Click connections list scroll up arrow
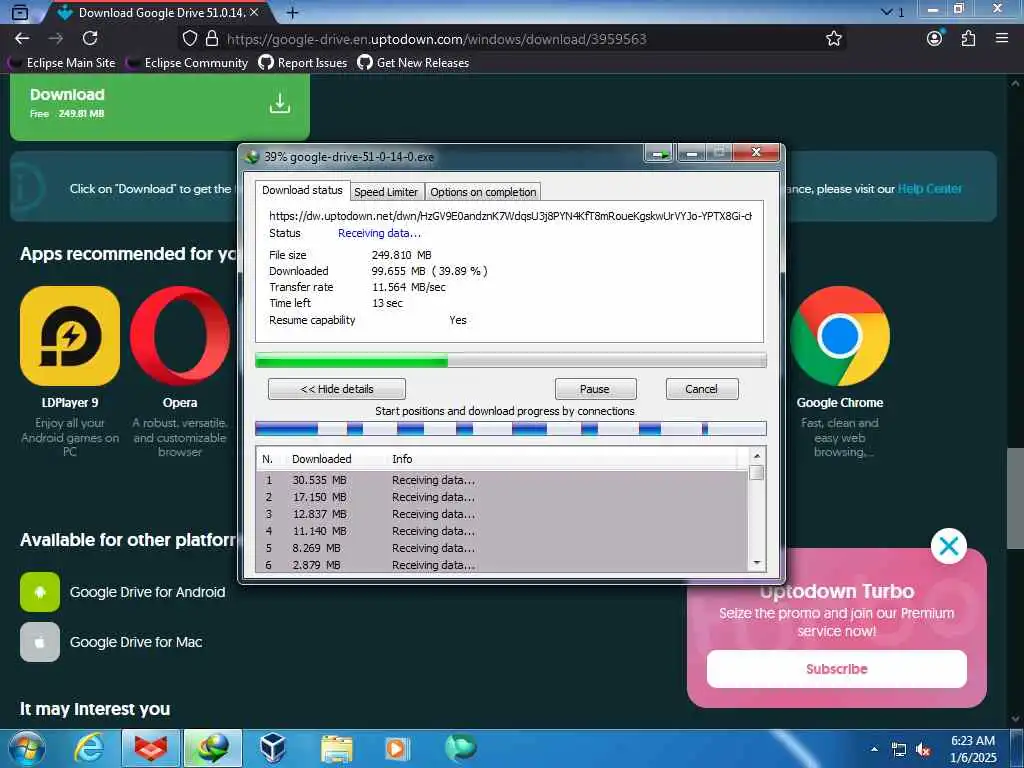 [x=757, y=456]
